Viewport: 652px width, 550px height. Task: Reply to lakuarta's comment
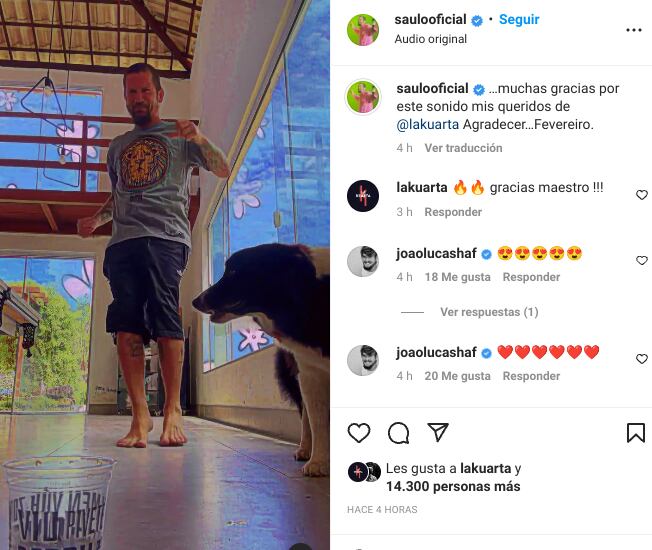point(453,212)
